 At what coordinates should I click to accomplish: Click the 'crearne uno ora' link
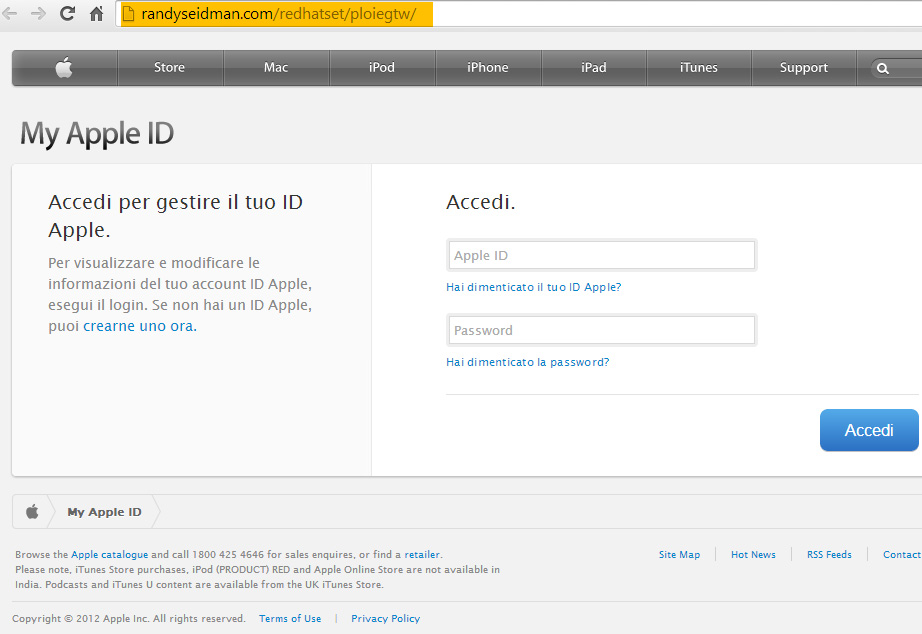pos(138,326)
